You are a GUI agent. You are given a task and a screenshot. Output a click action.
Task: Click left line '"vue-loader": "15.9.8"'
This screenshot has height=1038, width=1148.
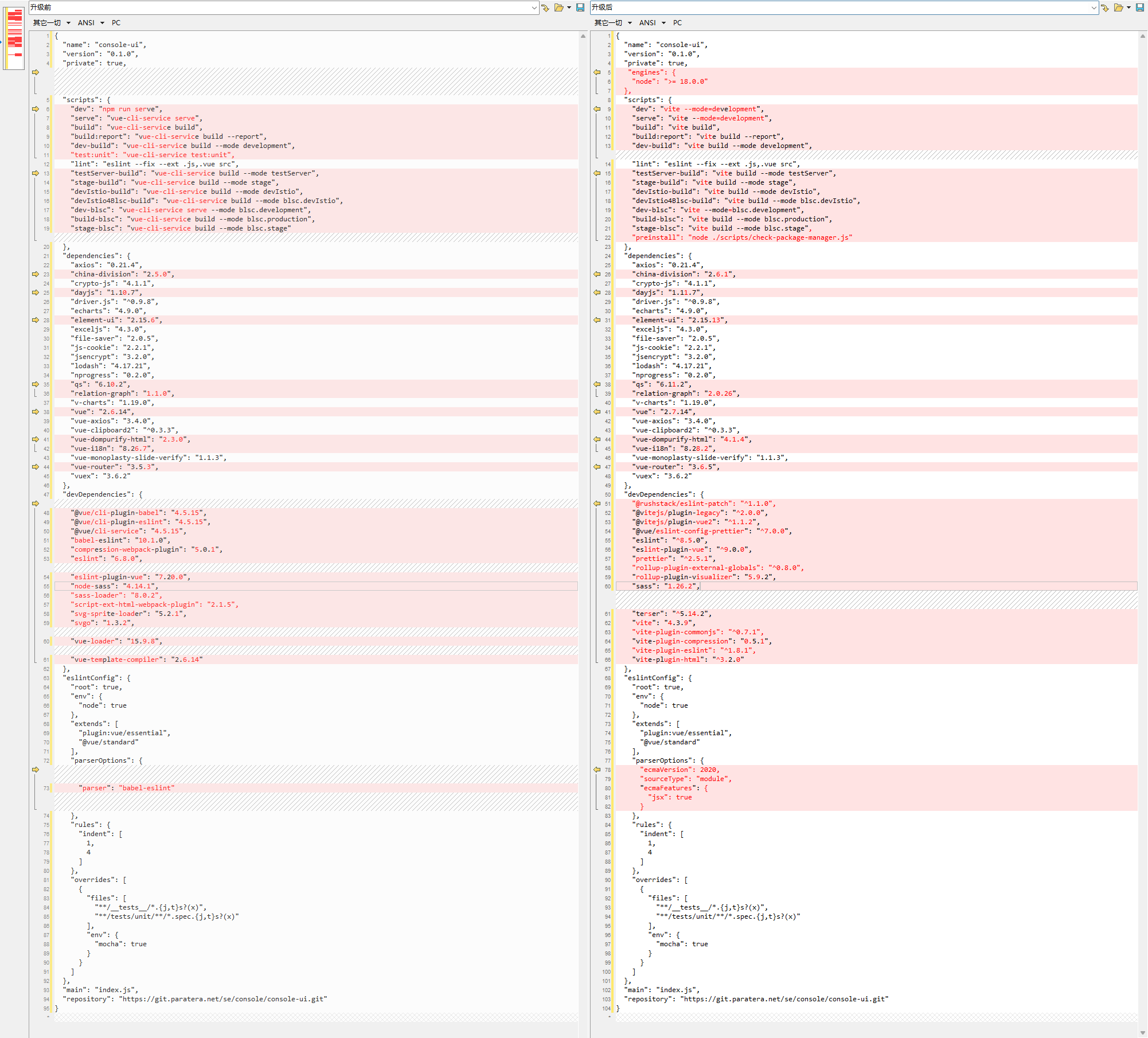click(x=116, y=641)
